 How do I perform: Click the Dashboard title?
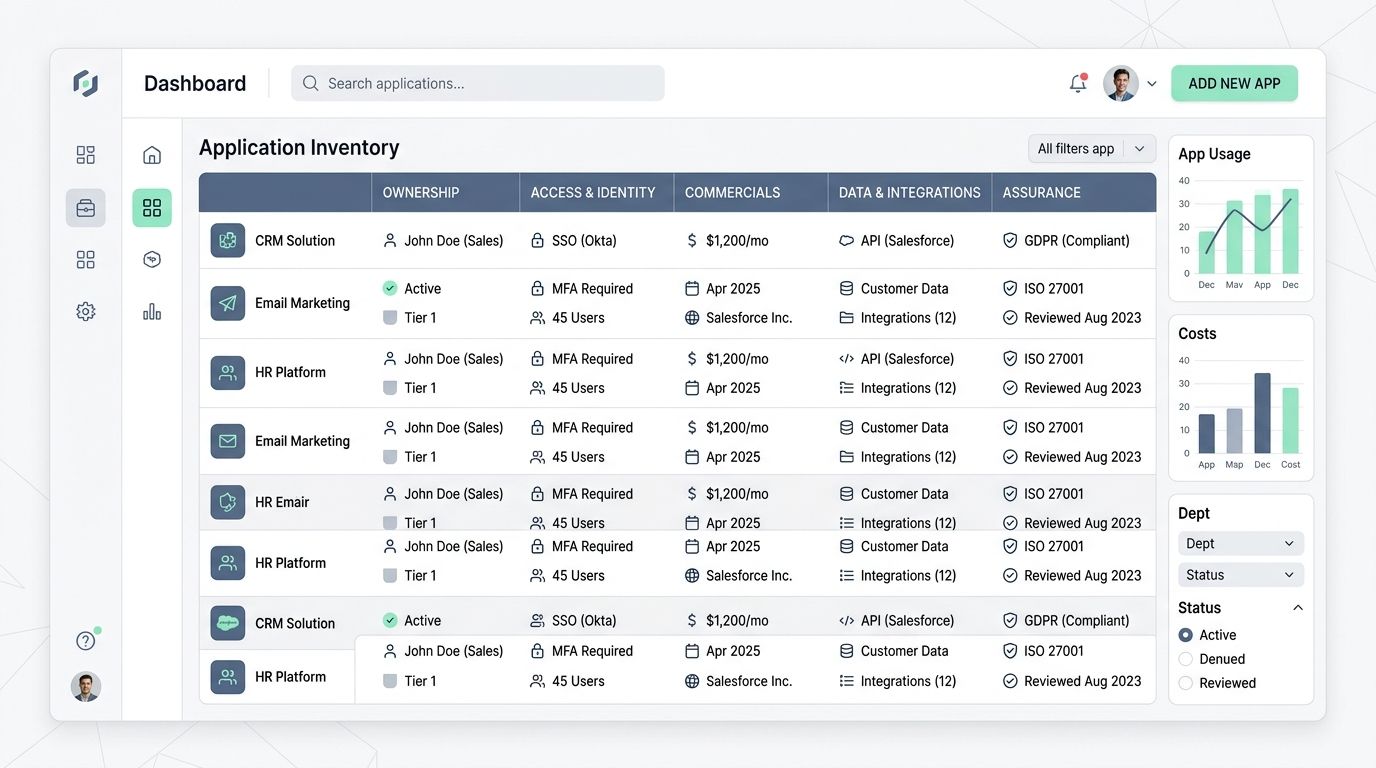coord(195,83)
